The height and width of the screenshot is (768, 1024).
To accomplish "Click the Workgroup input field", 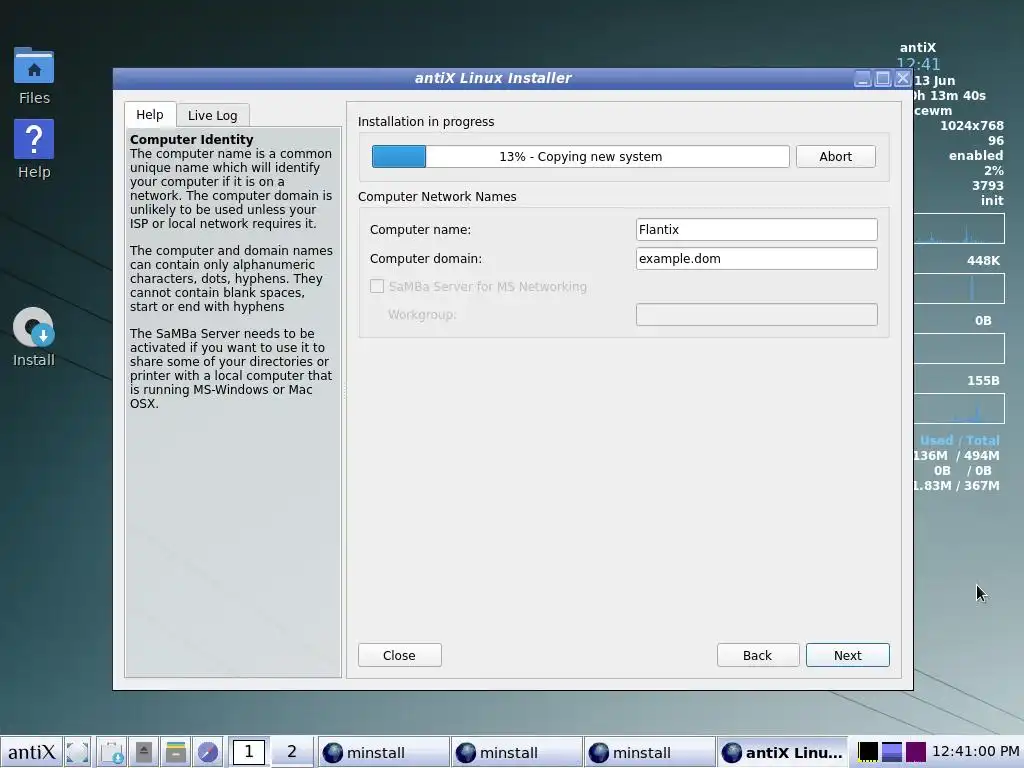I will pos(756,314).
